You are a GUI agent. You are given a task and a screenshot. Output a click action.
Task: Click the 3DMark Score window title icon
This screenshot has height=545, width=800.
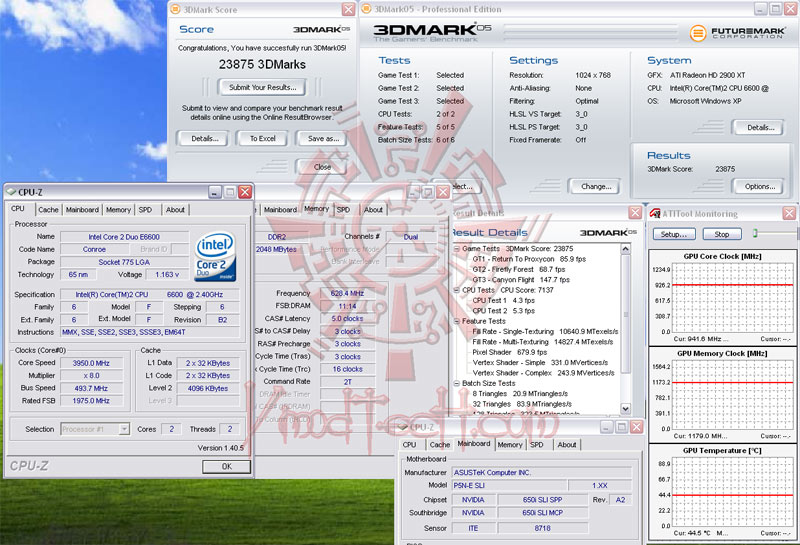point(175,9)
